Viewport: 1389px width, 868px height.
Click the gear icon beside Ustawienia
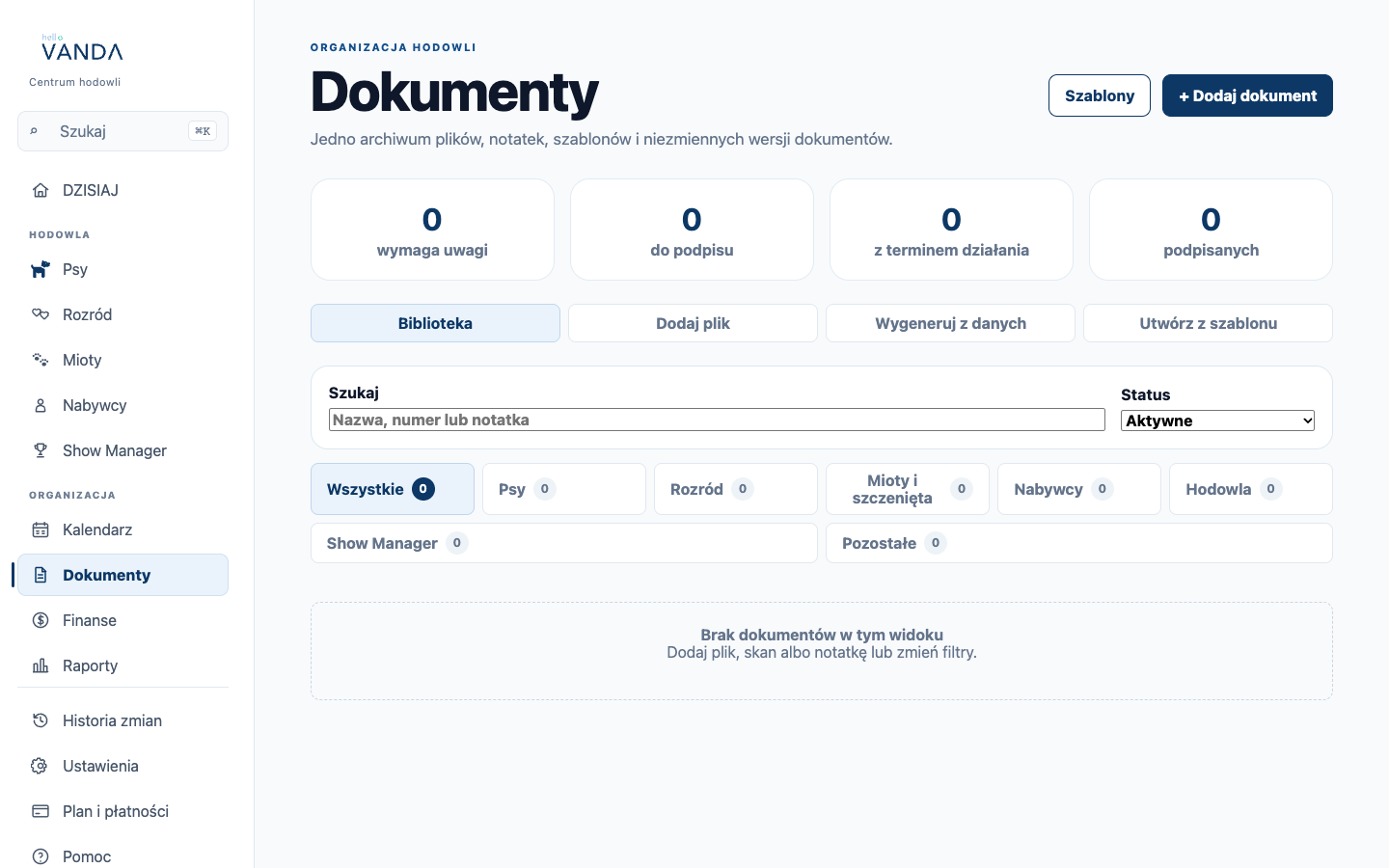point(41,766)
